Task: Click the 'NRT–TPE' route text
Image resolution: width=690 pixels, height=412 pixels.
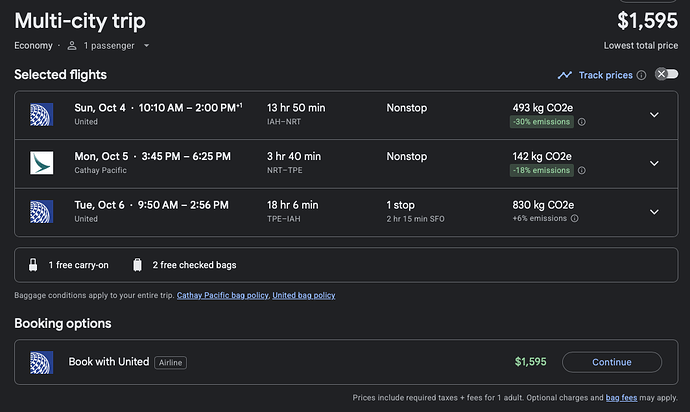Action: (x=284, y=170)
